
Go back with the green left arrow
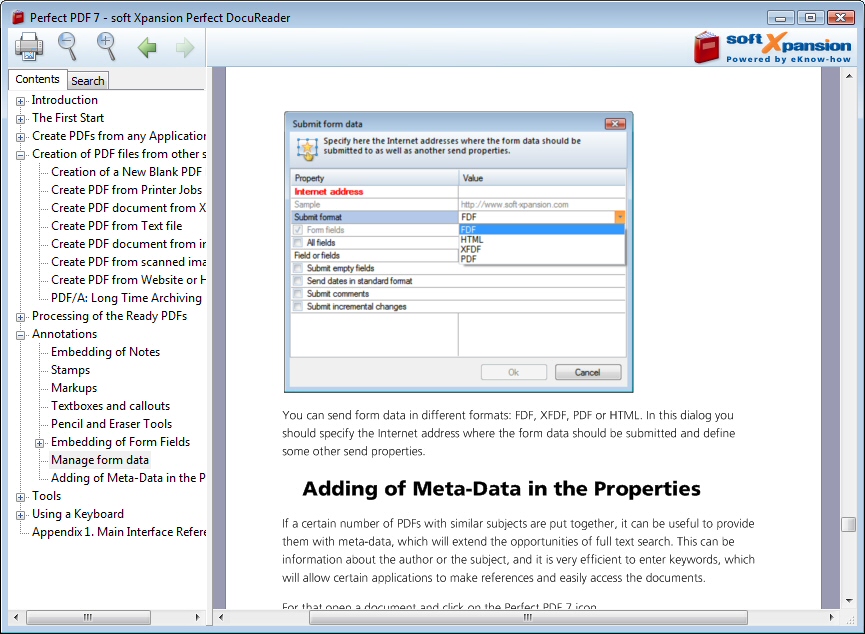click(147, 47)
